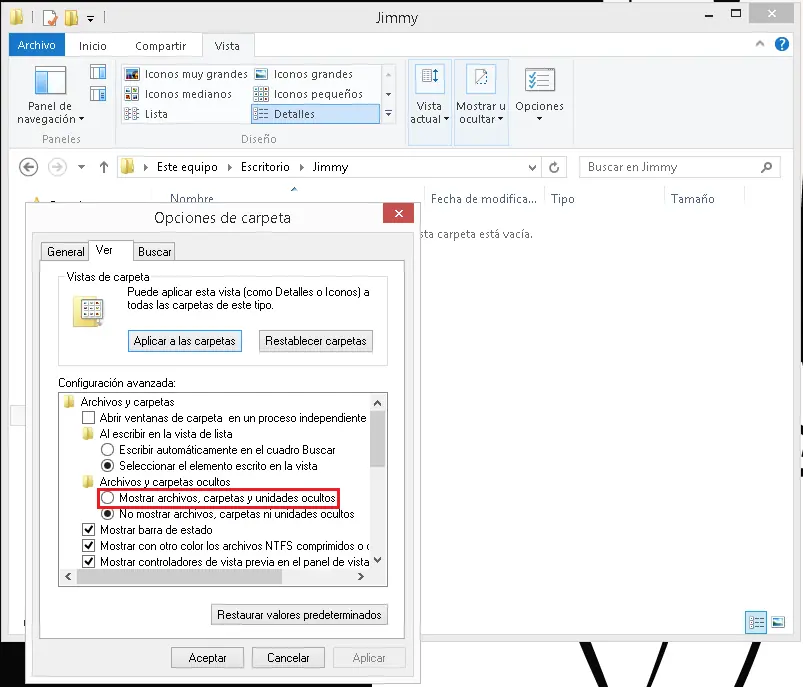Image resolution: width=803 pixels, height=687 pixels.
Task: Refresh the Jimmy folder view
Action: tap(554, 168)
